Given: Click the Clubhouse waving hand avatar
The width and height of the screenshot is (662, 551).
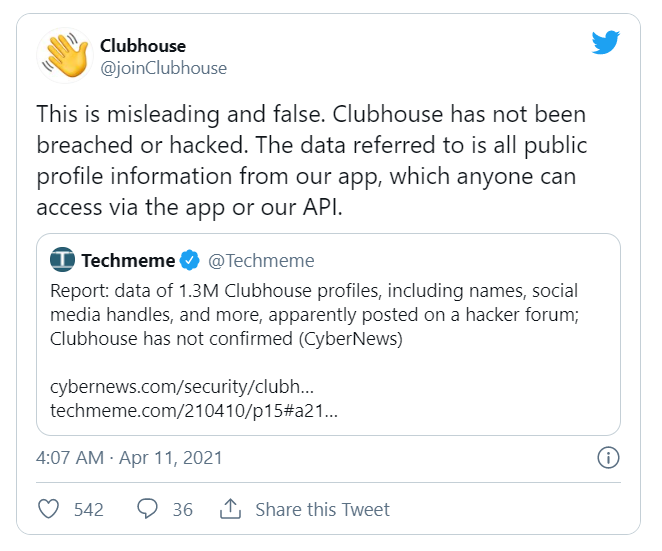Looking at the screenshot, I should click(64, 56).
